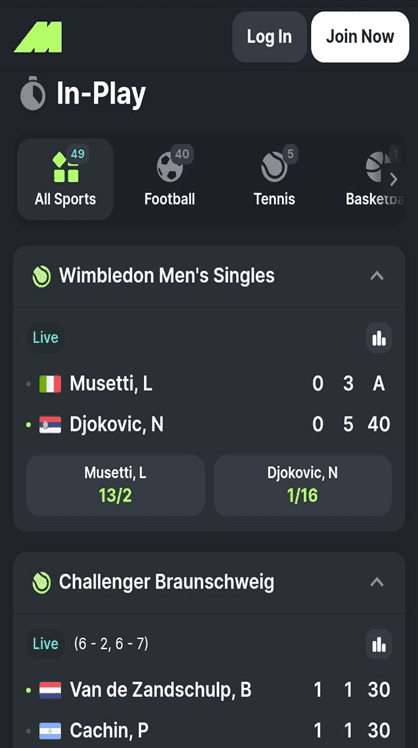This screenshot has height=748, width=418.
Task: Bet on Musetti at 13/2
Action: coord(115,486)
